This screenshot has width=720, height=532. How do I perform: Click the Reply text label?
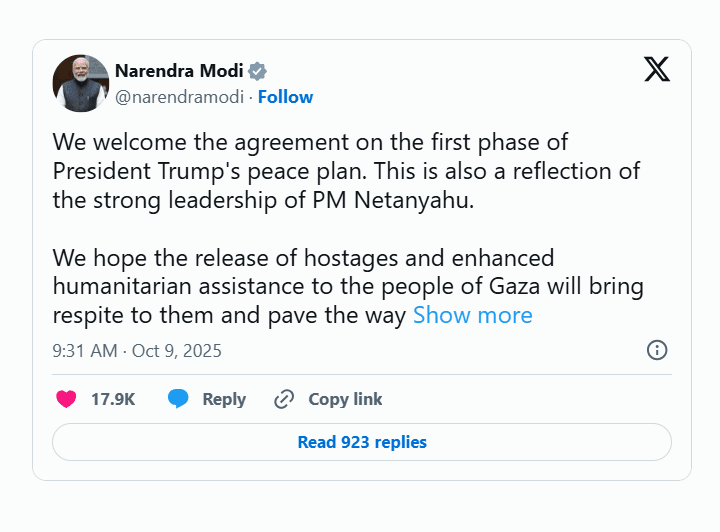click(x=224, y=399)
